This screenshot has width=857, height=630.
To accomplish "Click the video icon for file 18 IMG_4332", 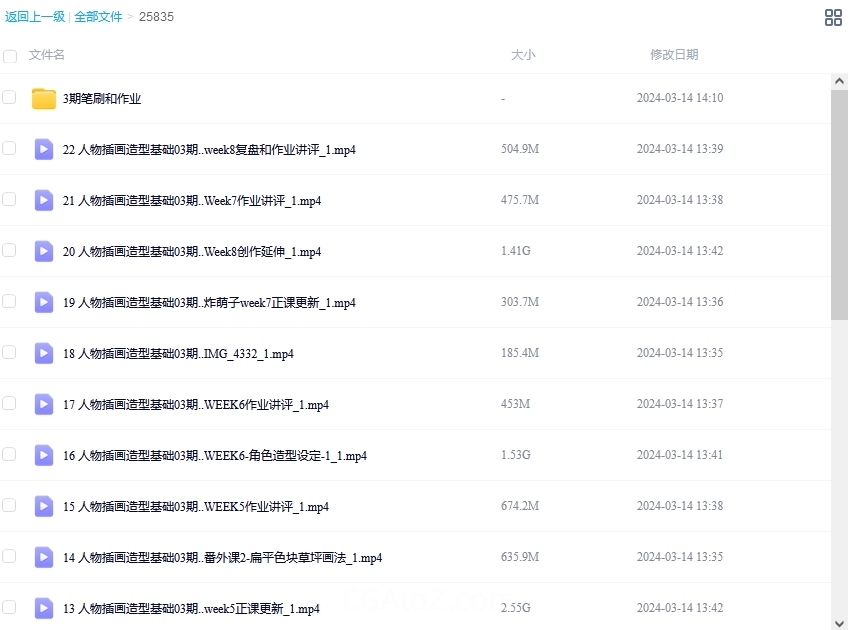I will point(44,353).
